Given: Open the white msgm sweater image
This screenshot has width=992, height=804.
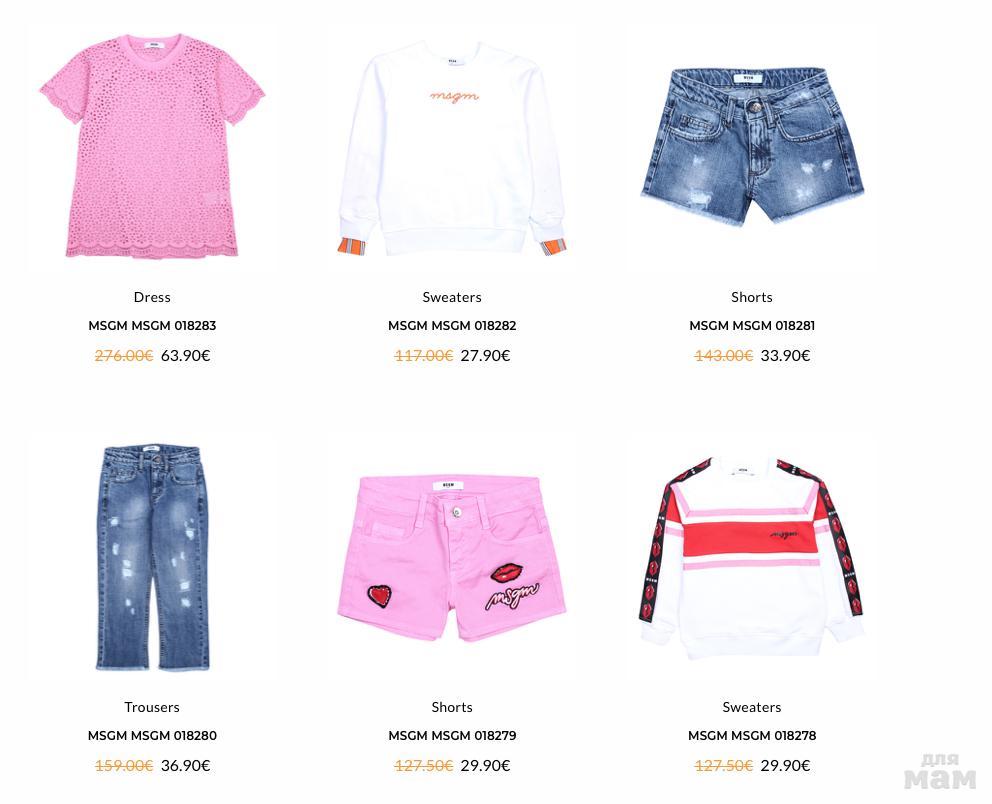Looking at the screenshot, I should click(x=452, y=149).
